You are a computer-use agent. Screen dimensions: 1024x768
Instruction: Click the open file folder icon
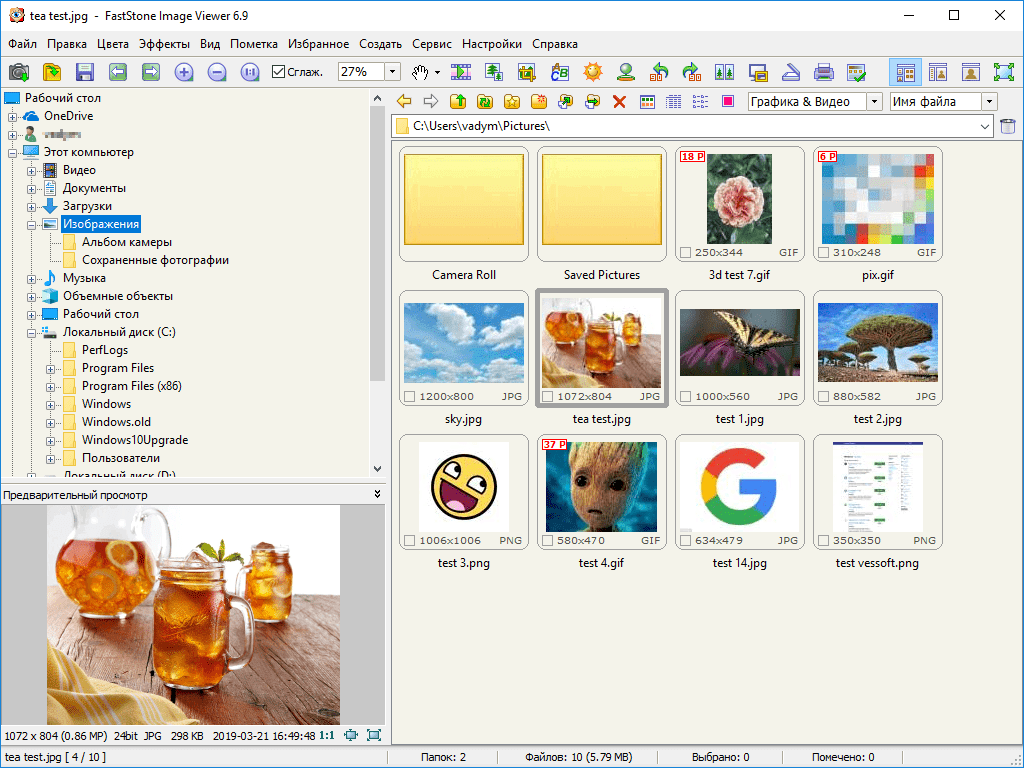pyautogui.click(x=52, y=72)
